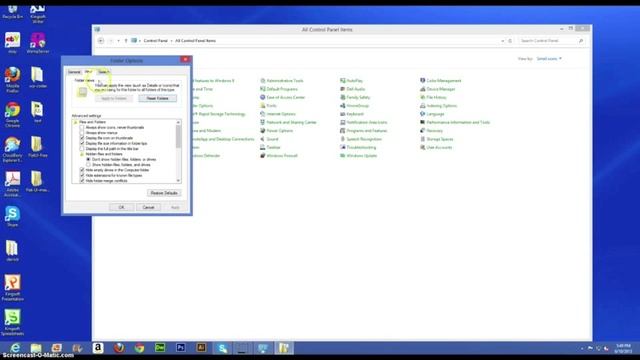Click Back arrow in Control Panel window
The width and height of the screenshot is (640, 360).
coord(101,41)
